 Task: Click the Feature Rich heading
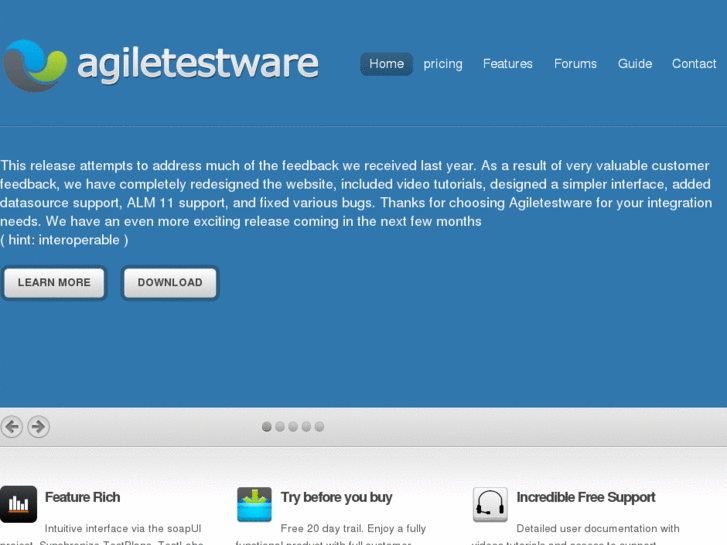tap(83, 497)
